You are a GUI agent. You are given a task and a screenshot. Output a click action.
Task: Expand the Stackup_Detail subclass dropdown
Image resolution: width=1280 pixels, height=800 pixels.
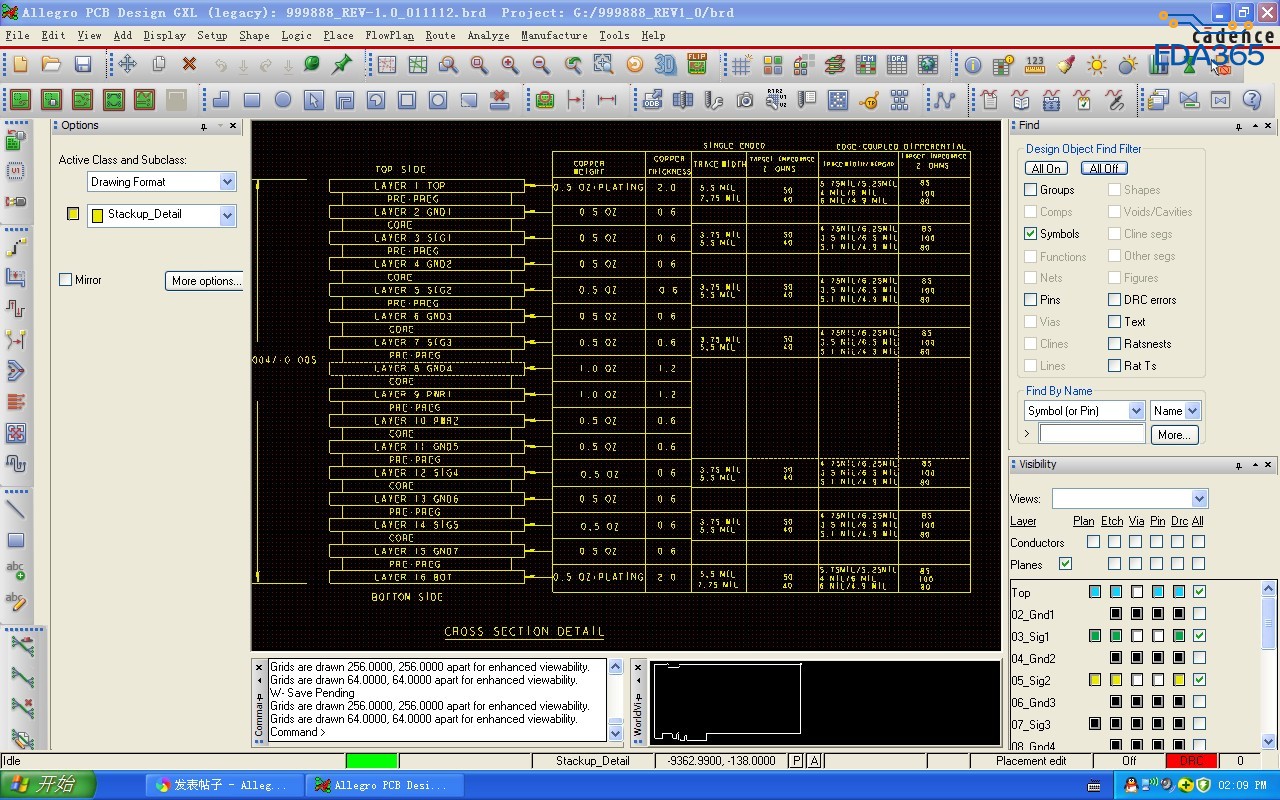click(227, 215)
